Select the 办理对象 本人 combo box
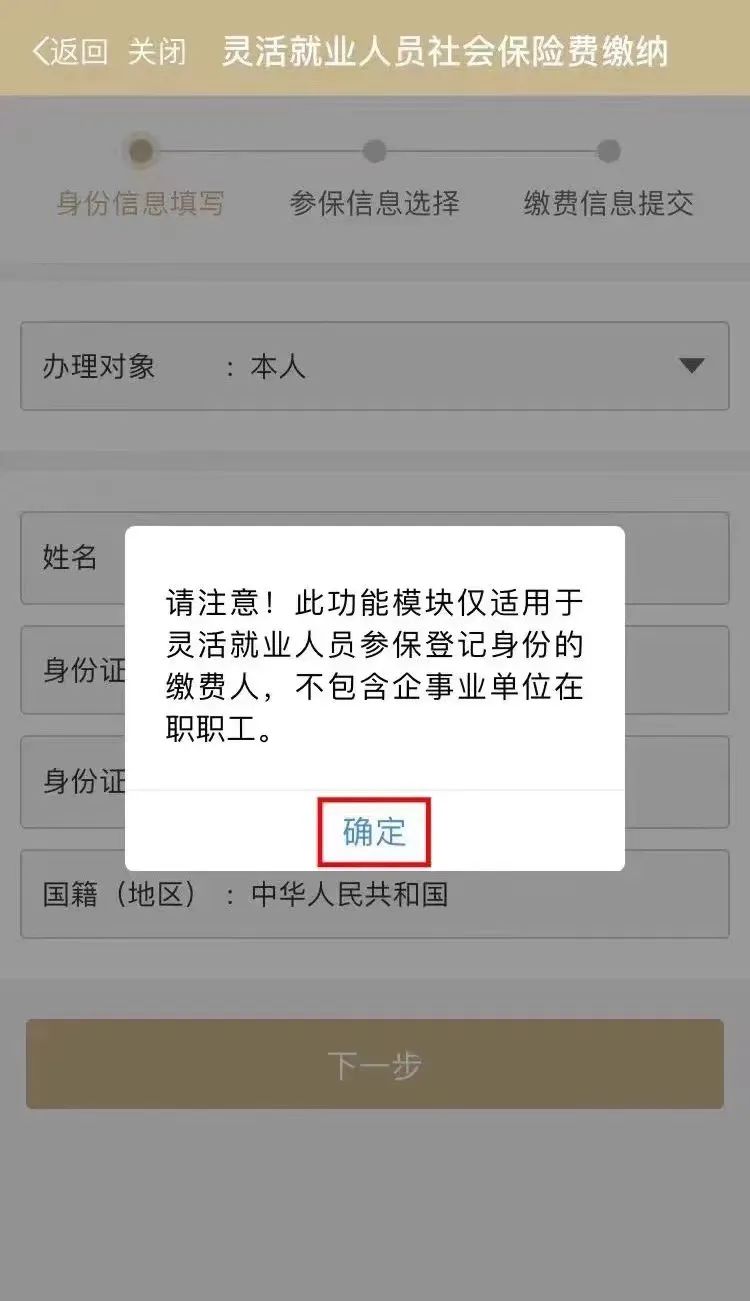The width and height of the screenshot is (750, 1301). click(375, 366)
